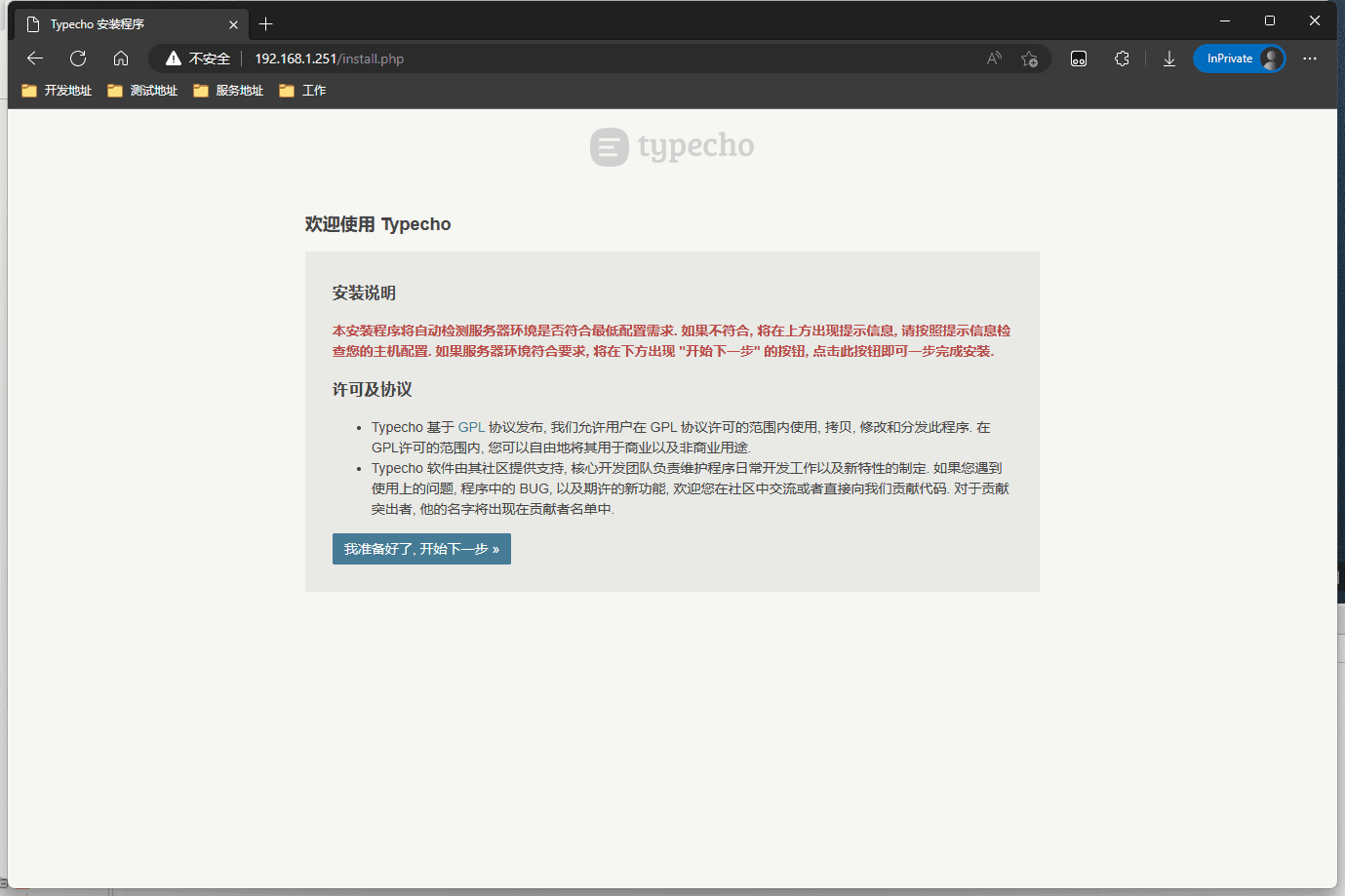
Task: Click the 许可及协议 heading
Action: pos(372,390)
